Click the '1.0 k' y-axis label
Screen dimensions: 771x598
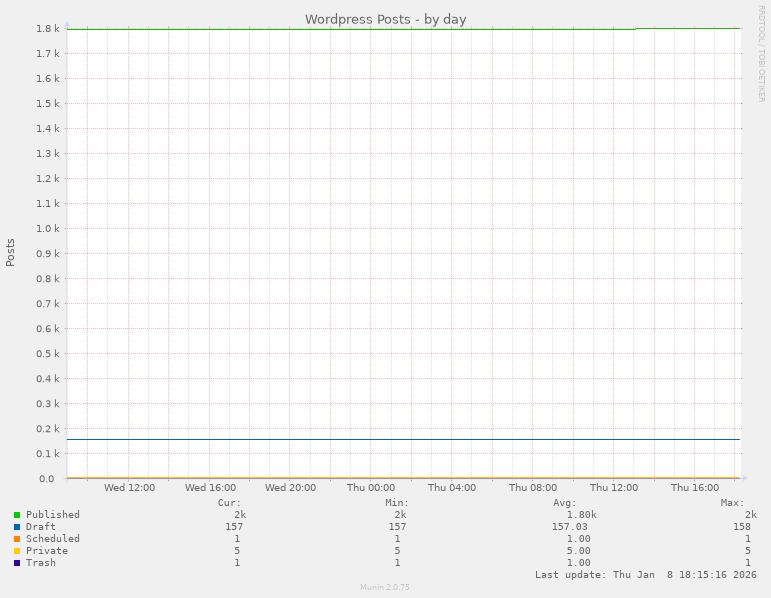tap(48, 229)
